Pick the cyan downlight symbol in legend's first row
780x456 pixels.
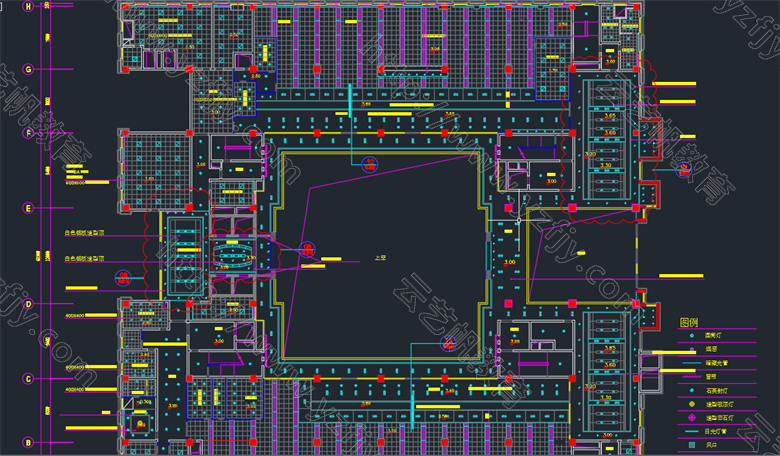(x=691, y=336)
